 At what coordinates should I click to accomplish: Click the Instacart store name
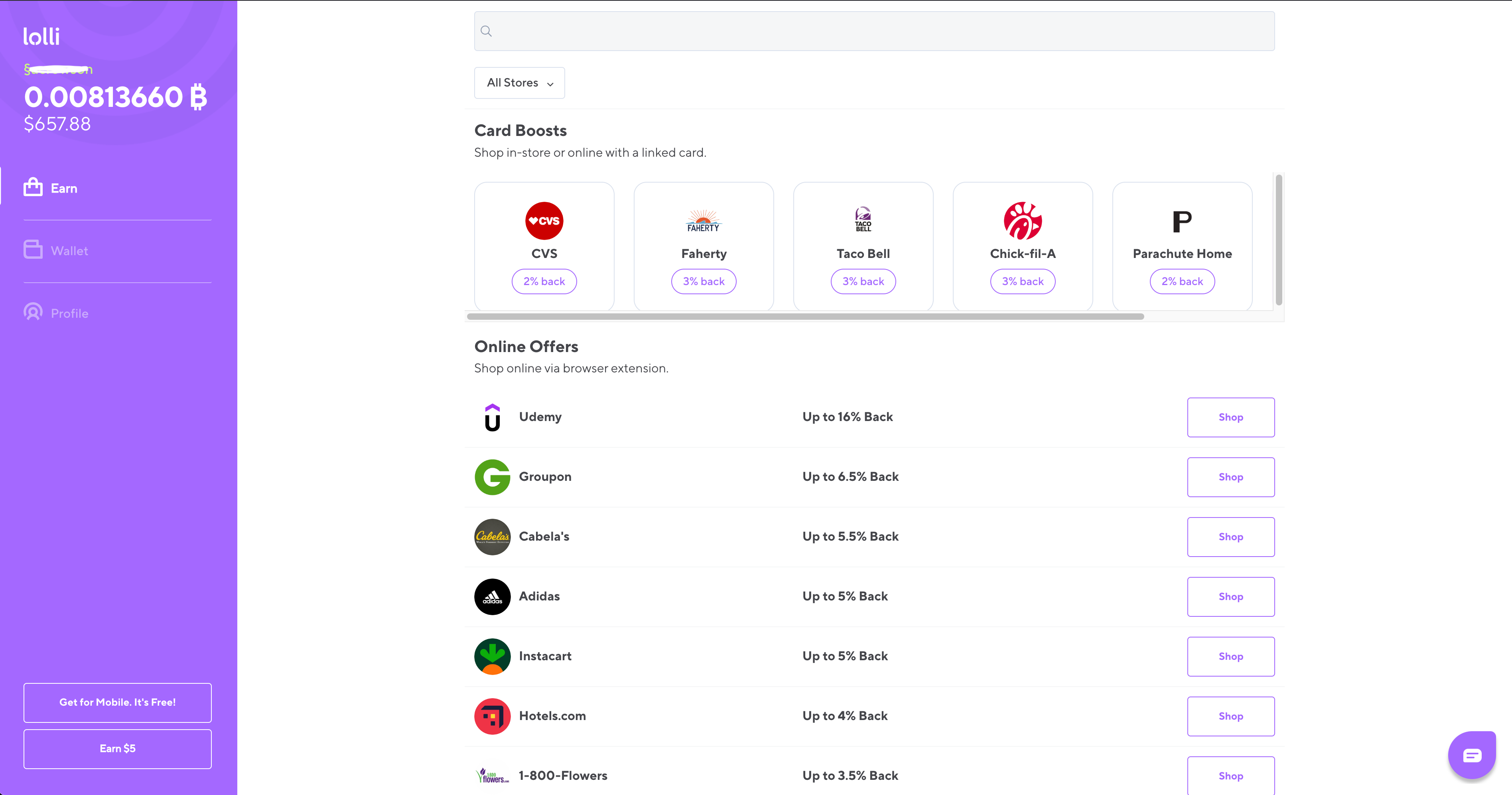545,657
